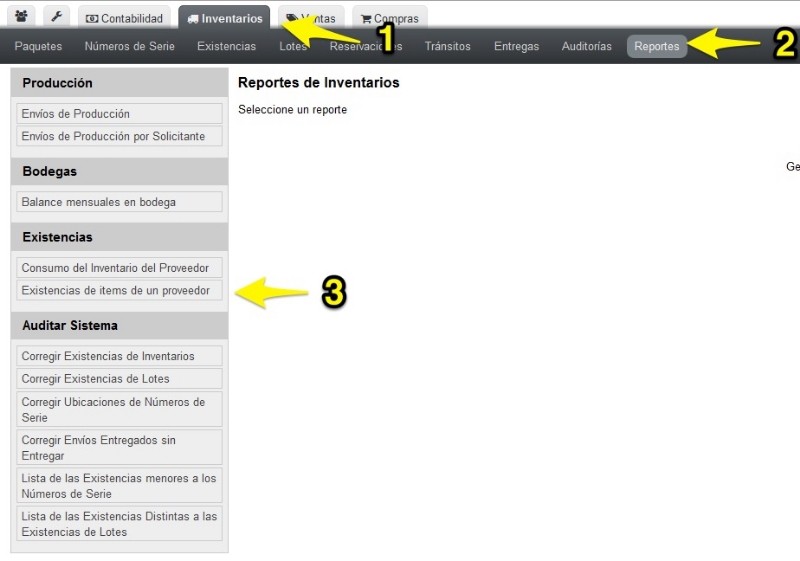Open Envíos de Producción por Solicitante
The image size is (800, 561).
[x=119, y=136]
